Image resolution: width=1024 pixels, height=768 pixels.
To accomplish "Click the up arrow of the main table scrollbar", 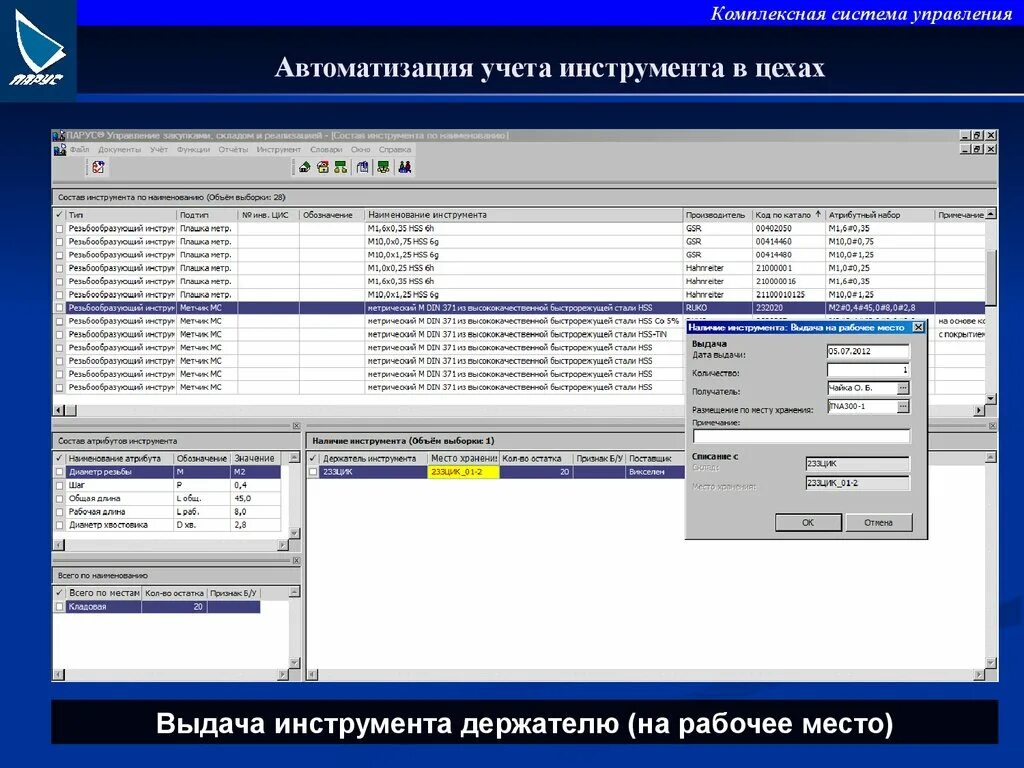I will (991, 214).
